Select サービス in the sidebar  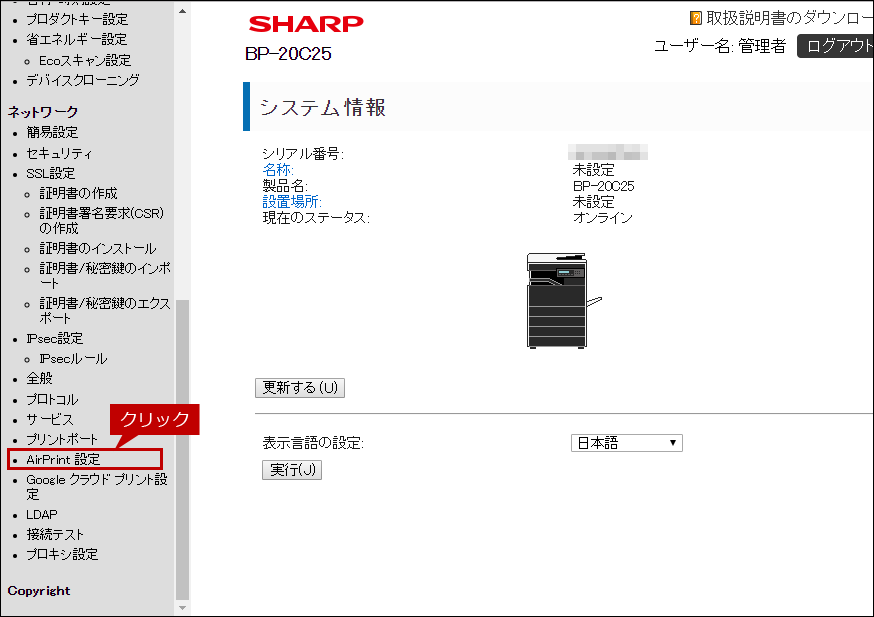[50, 419]
